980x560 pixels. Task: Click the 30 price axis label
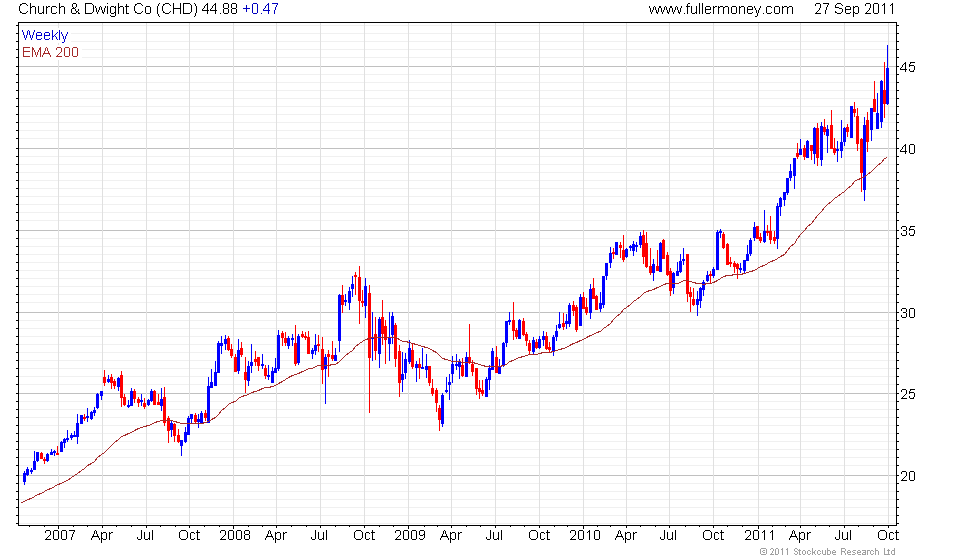point(908,313)
